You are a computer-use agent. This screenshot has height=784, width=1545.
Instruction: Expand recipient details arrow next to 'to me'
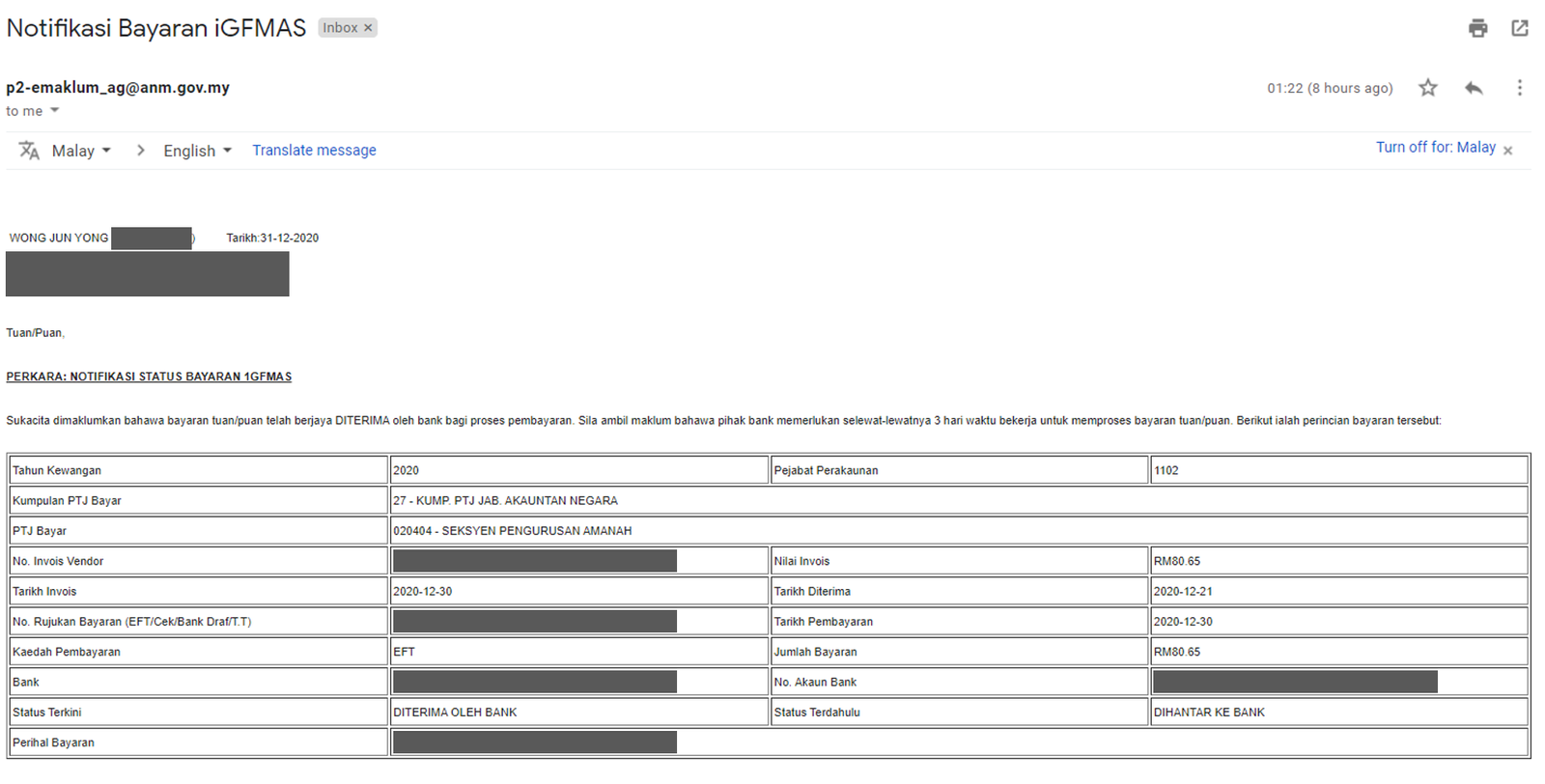pyautogui.click(x=55, y=110)
